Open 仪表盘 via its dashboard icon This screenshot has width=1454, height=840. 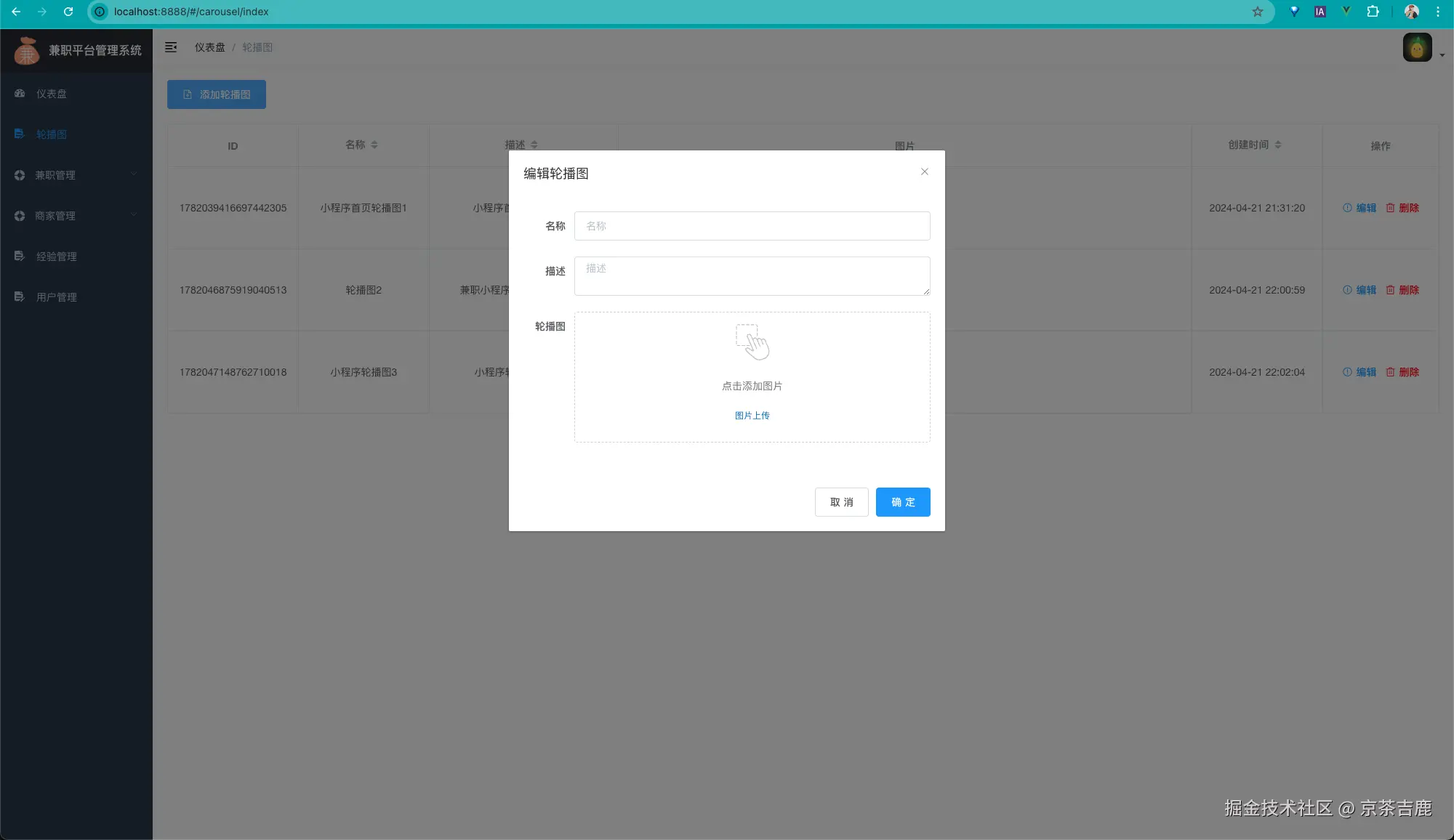click(19, 93)
